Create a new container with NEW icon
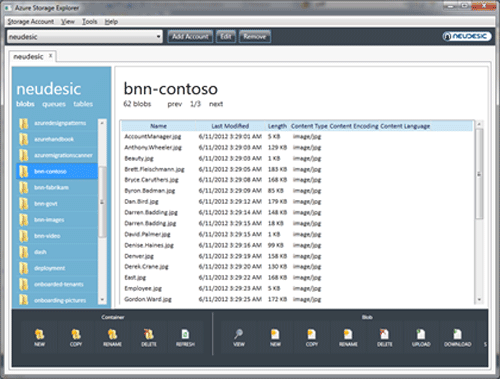This screenshot has width=500, height=380. [39, 337]
